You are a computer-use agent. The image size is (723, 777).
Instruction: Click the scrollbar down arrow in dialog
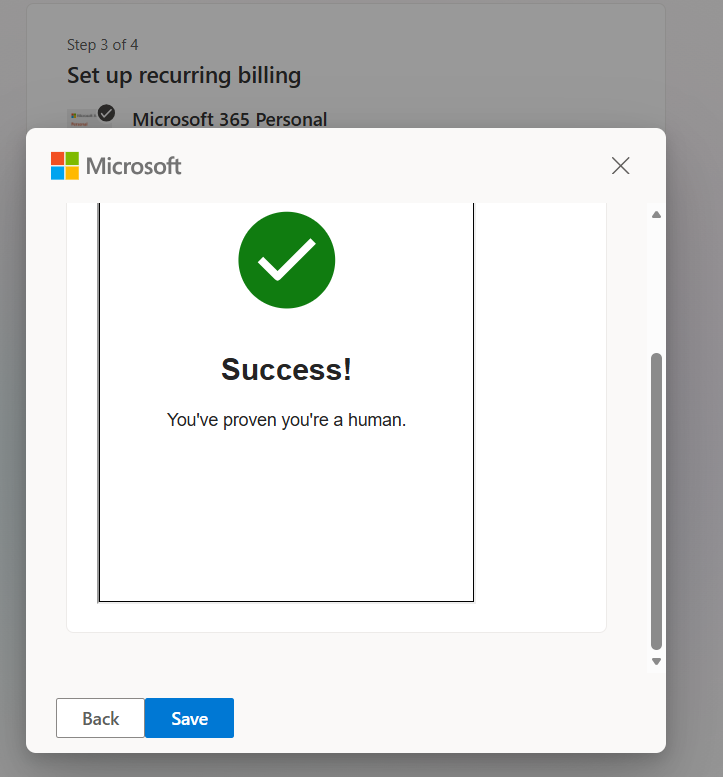(657, 662)
